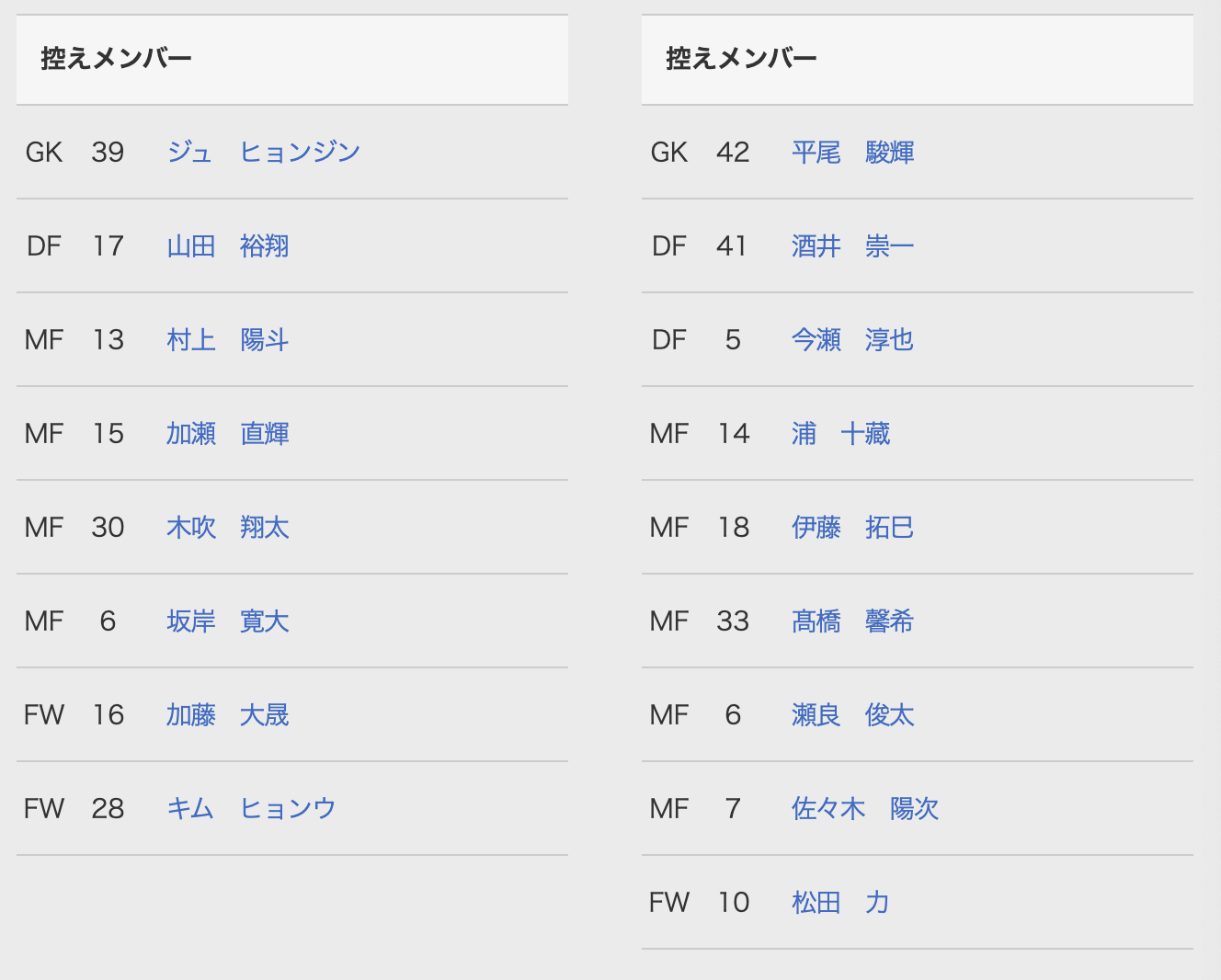Click left 控えメンバー section header
The width and height of the screenshot is (1221, 980).
117,59
